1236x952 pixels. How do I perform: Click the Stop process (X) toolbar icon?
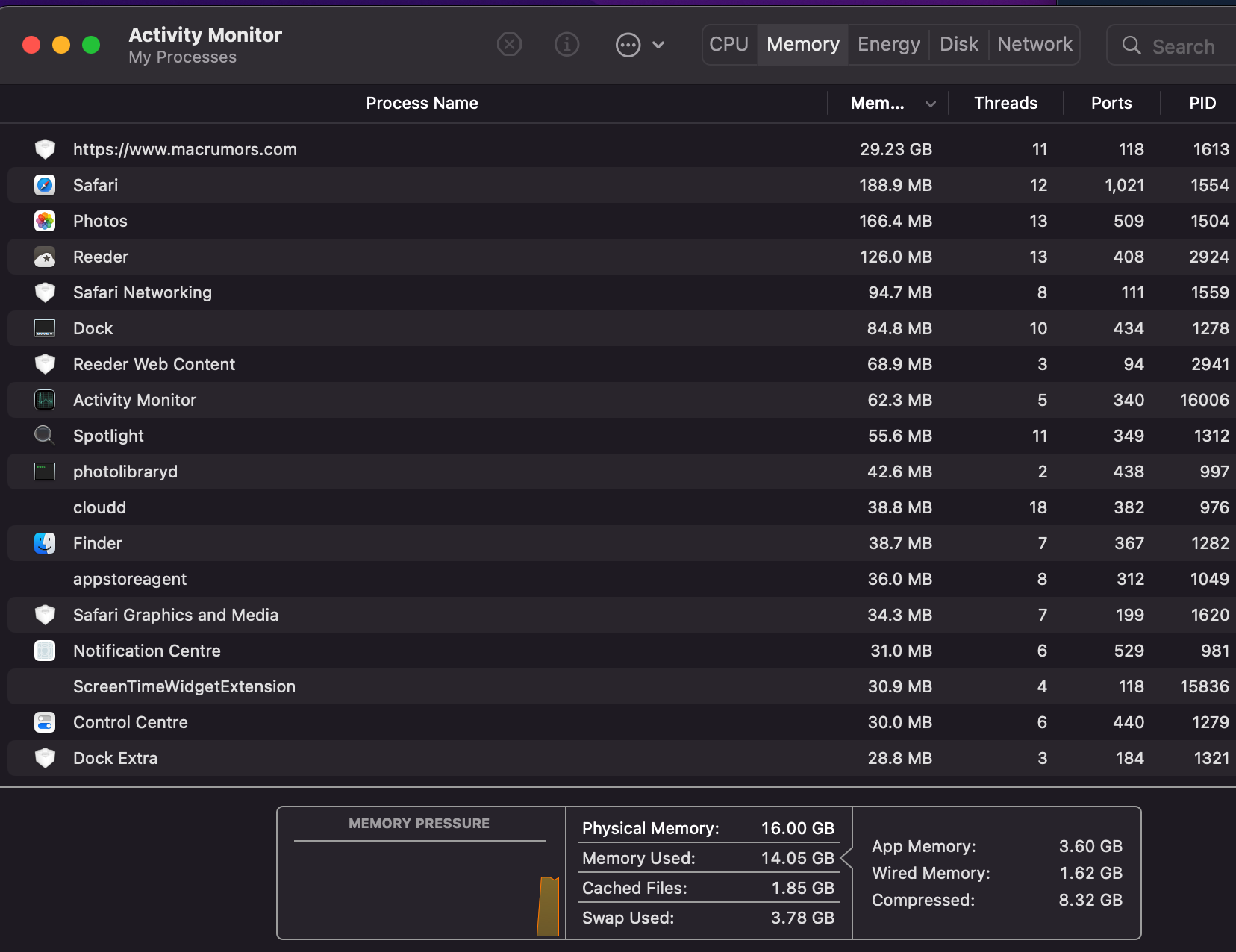pyautogui.click(x=509, y=45)
